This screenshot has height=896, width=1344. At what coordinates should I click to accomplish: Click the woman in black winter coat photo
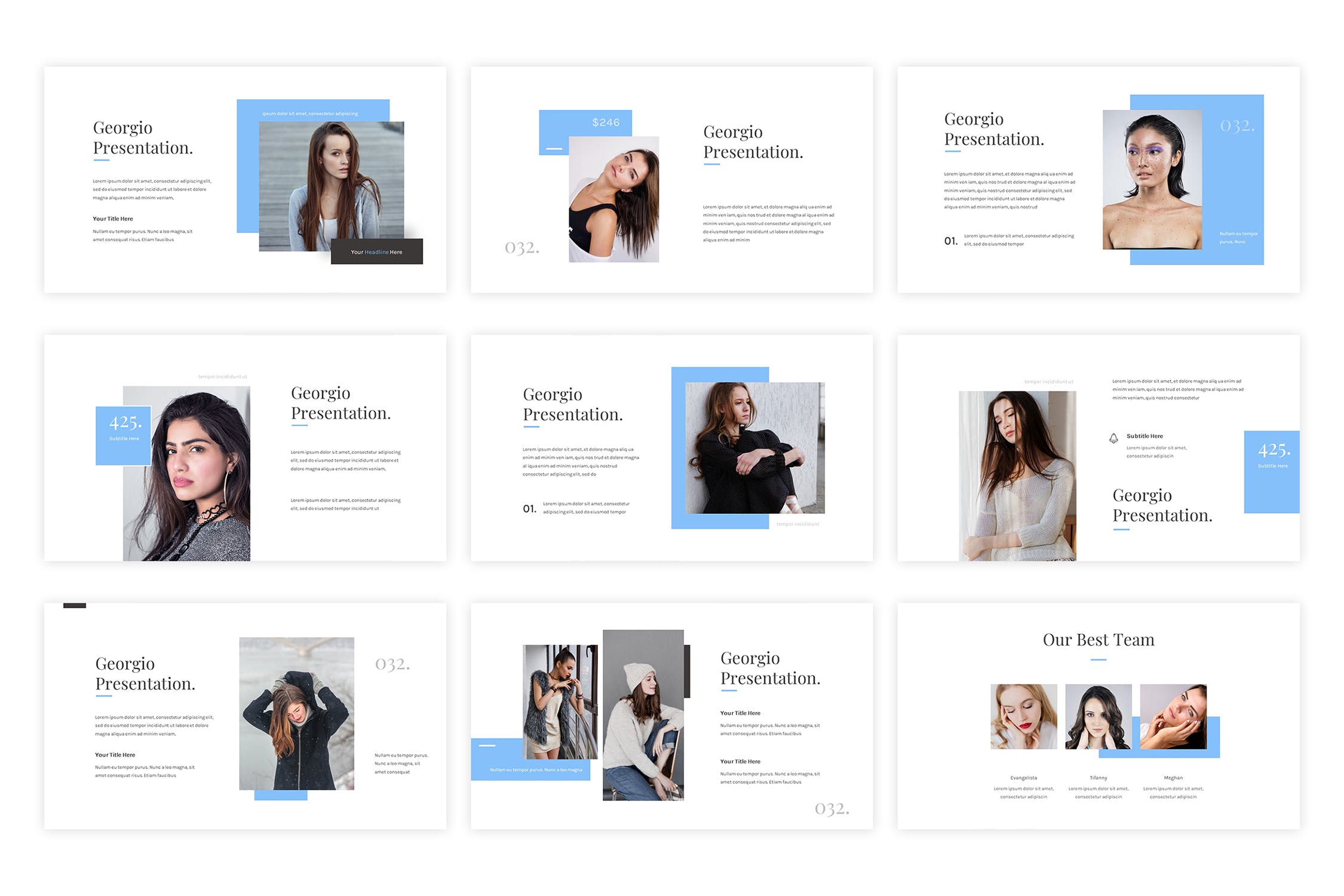tap(296, 713)
